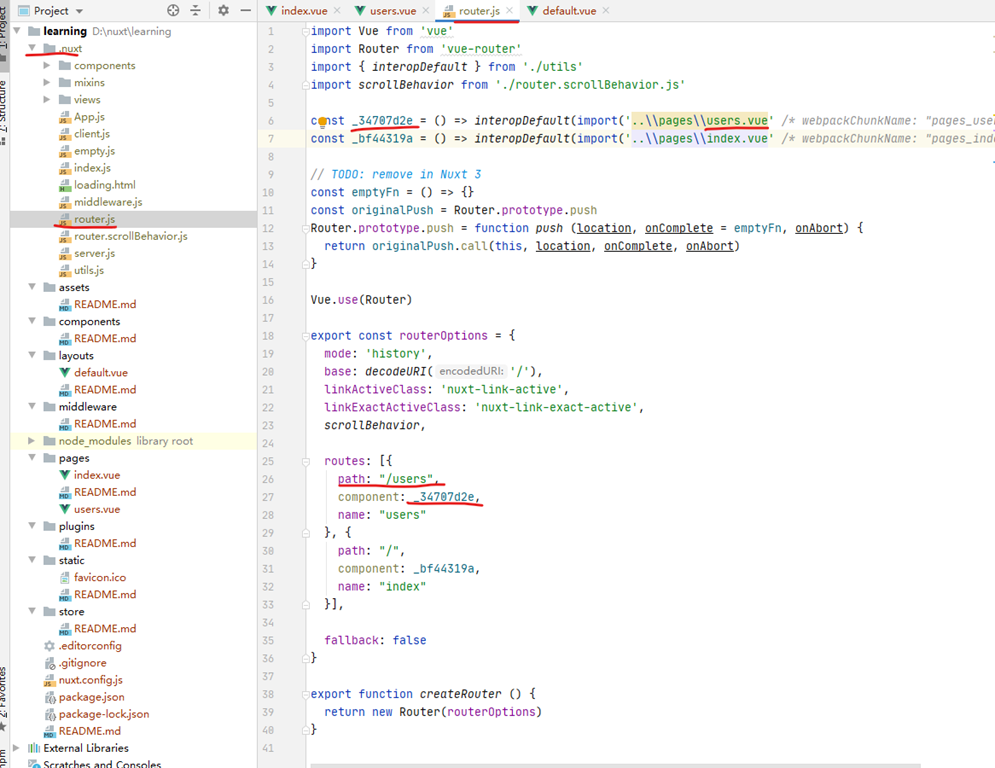Open package.json file
This screenshot has height=768, width=995.
[91, 697]
